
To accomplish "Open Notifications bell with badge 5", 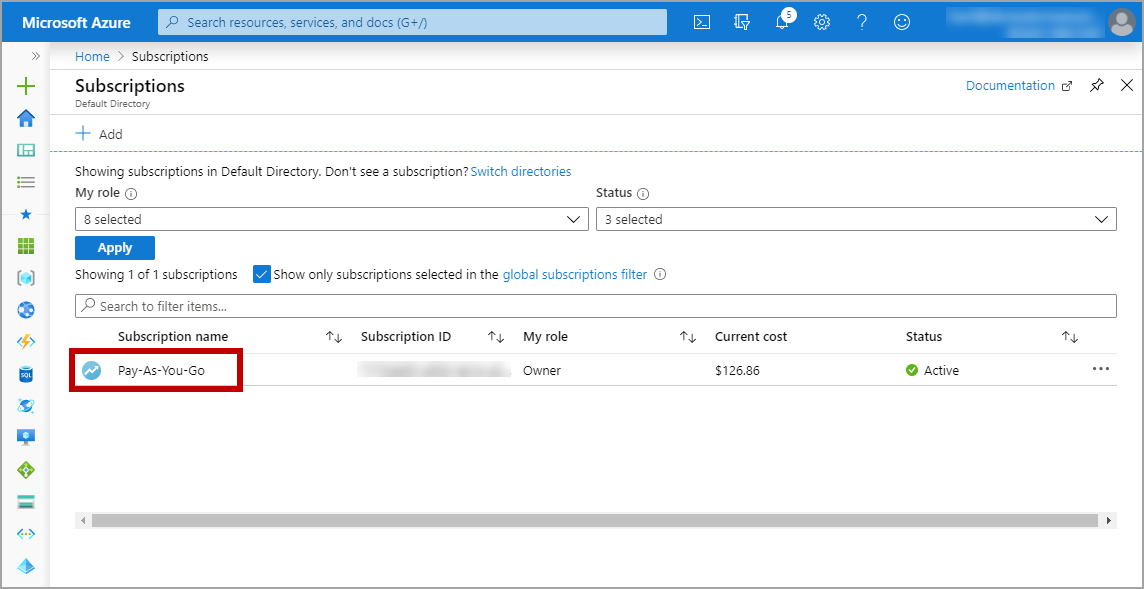I will [783, 20].
